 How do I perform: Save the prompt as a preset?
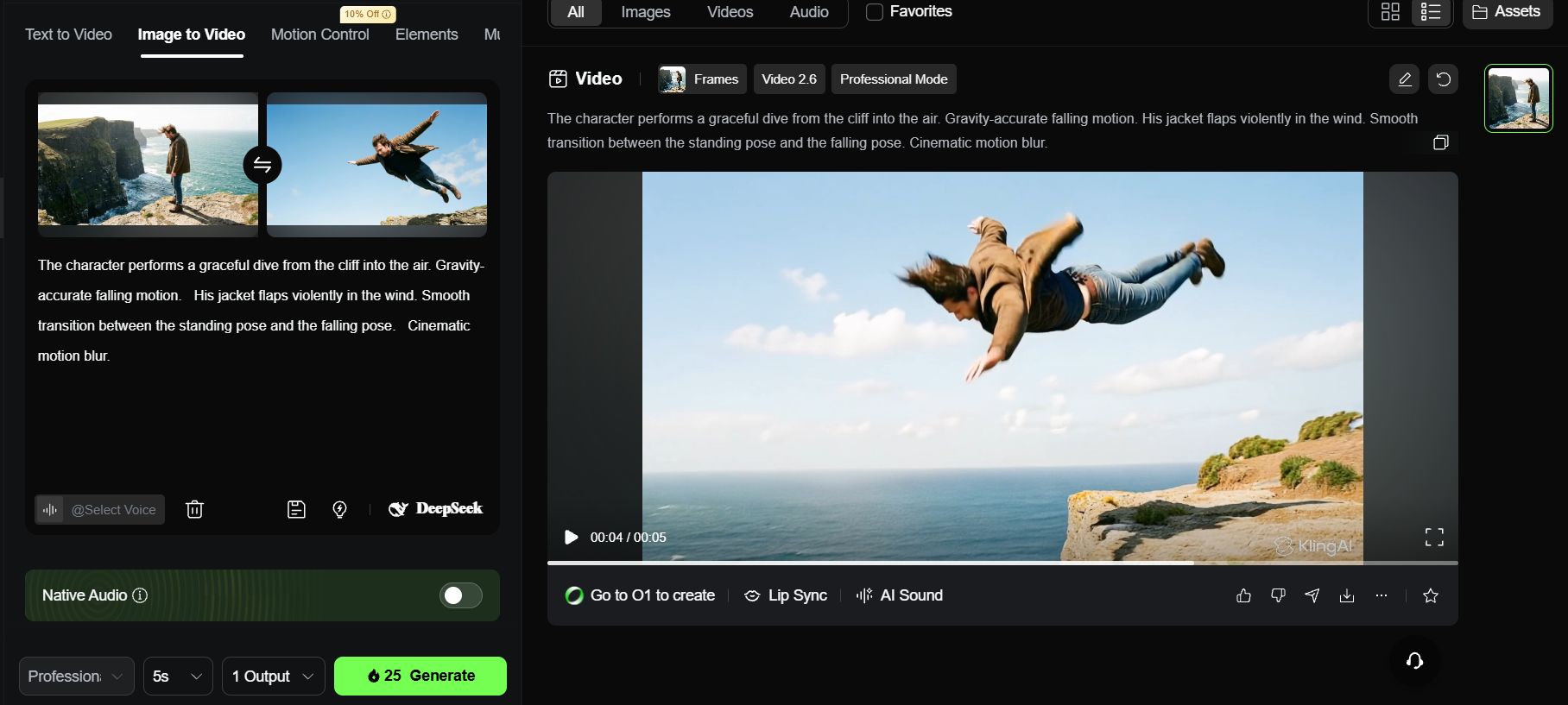tap(296, 509)
